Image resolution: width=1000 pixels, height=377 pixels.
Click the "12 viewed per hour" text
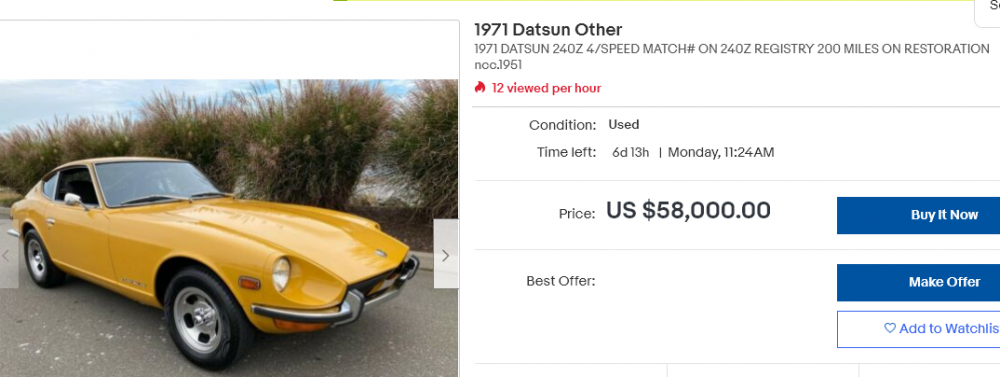(x=546, y=88)
